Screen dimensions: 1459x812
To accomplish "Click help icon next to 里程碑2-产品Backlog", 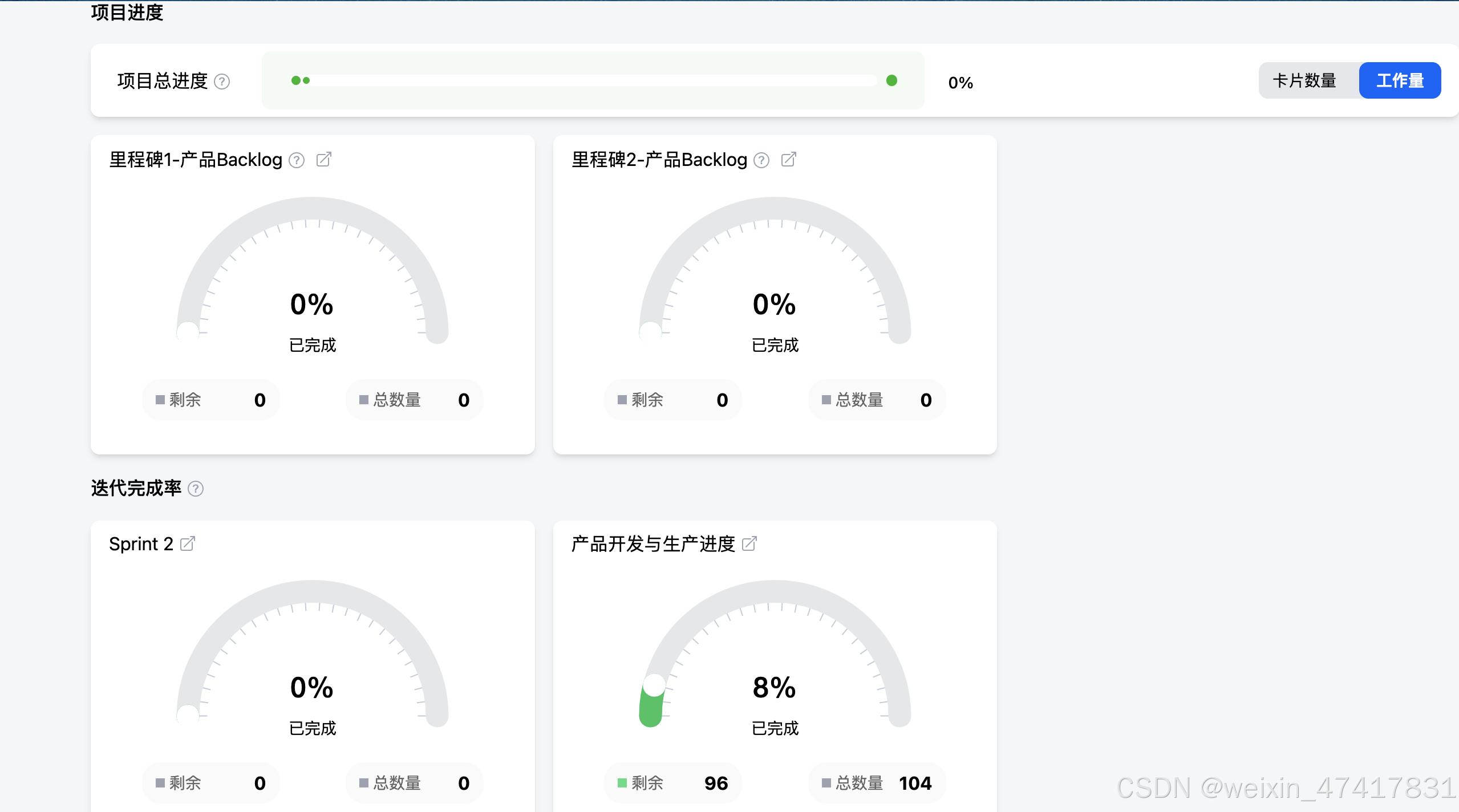I will [761, 160].
